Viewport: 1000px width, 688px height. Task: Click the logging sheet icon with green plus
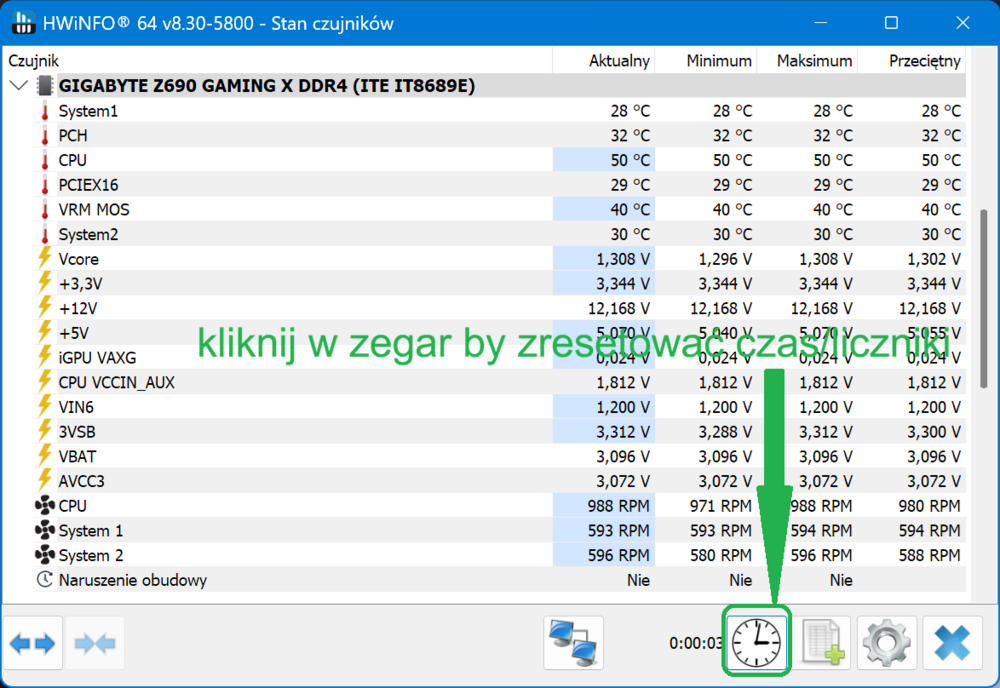(x=823, y=642)
